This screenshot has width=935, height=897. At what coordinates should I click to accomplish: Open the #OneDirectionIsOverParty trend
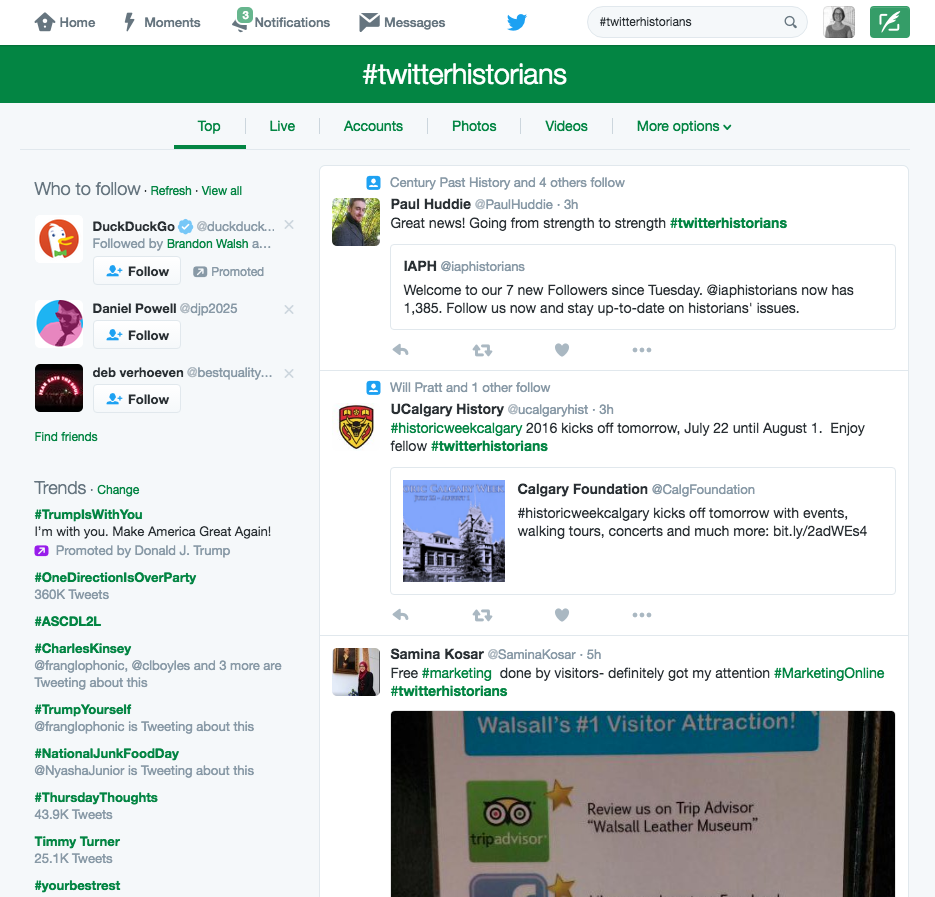coord(115,577)
